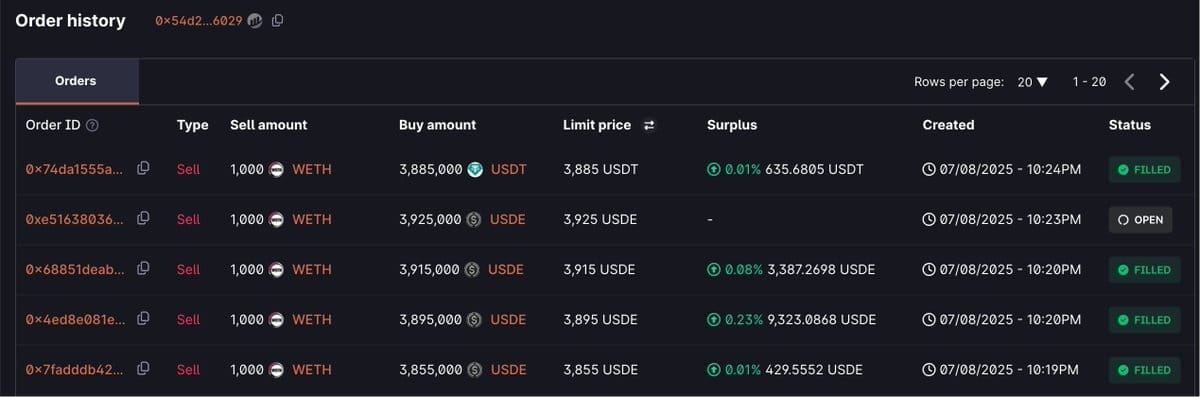Viewport: 1200px width, 397px height.
Task: Open the Rows per page dropdown
Action: (x=1032, y=82)
